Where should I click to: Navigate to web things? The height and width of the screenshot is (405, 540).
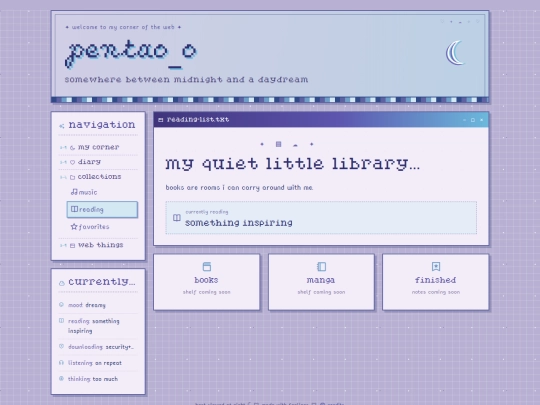(98, 245)
